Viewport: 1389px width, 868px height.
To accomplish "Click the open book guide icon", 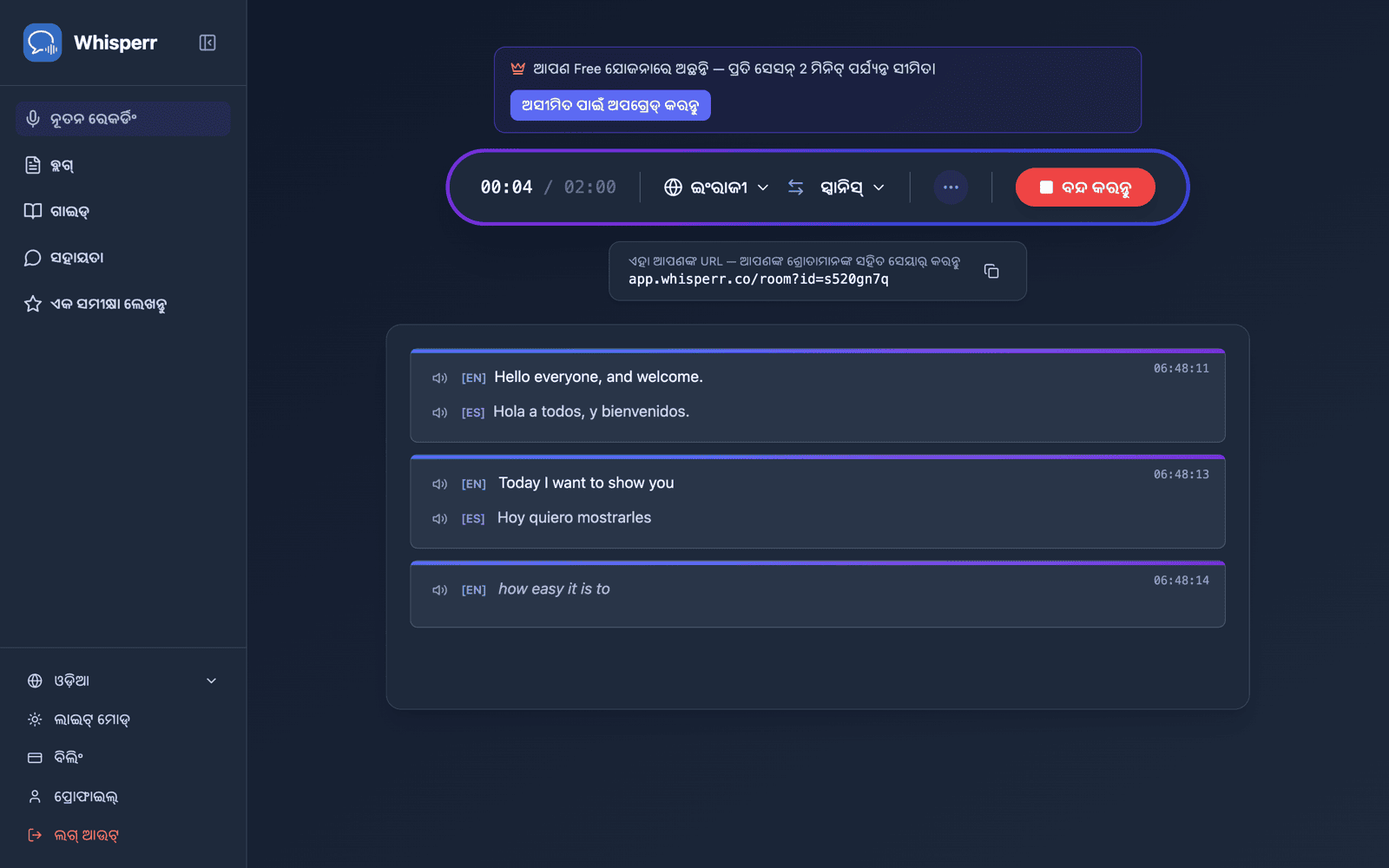I will click(x=33, y=211).
